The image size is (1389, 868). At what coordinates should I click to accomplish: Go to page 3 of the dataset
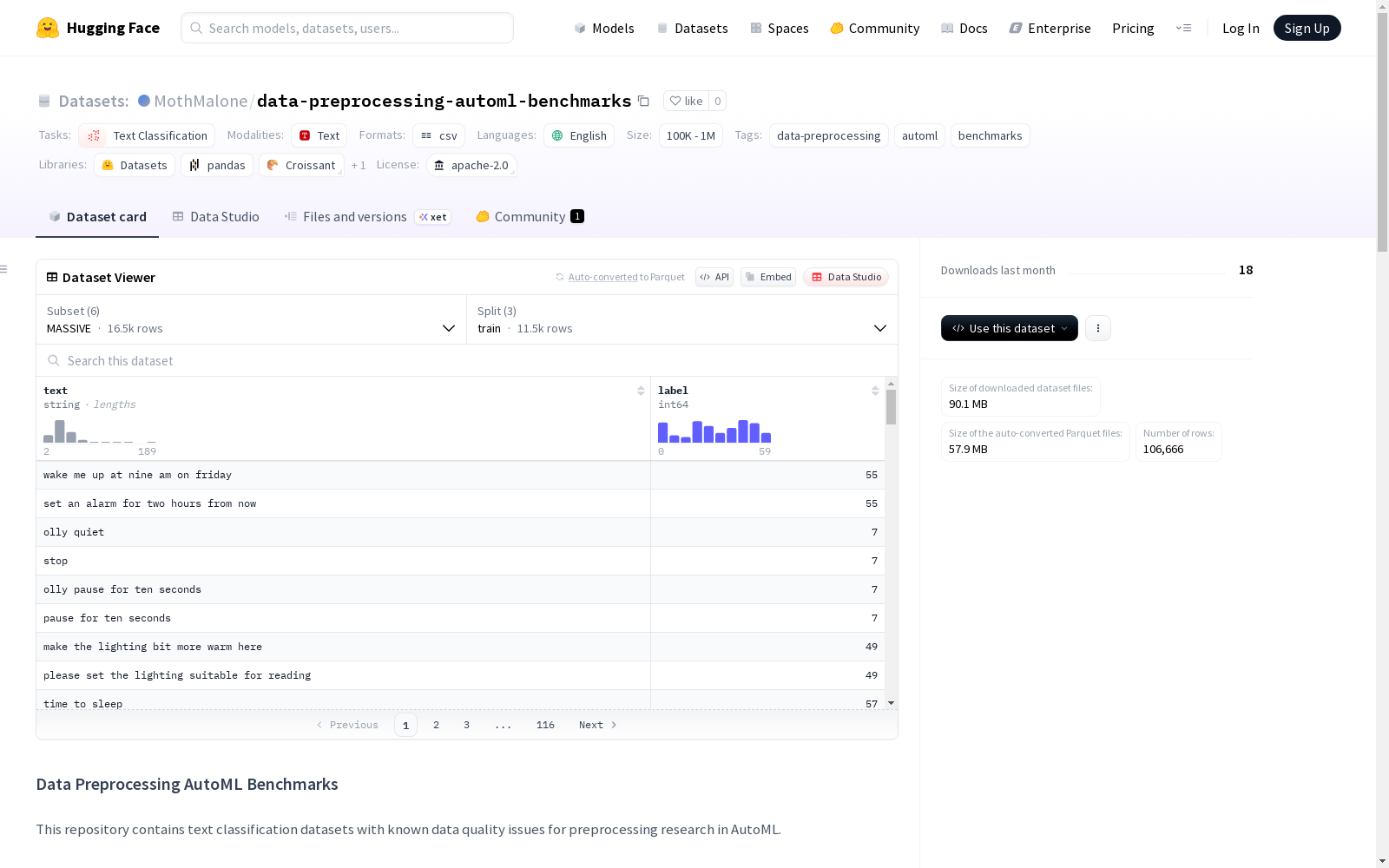coord(466,725)
